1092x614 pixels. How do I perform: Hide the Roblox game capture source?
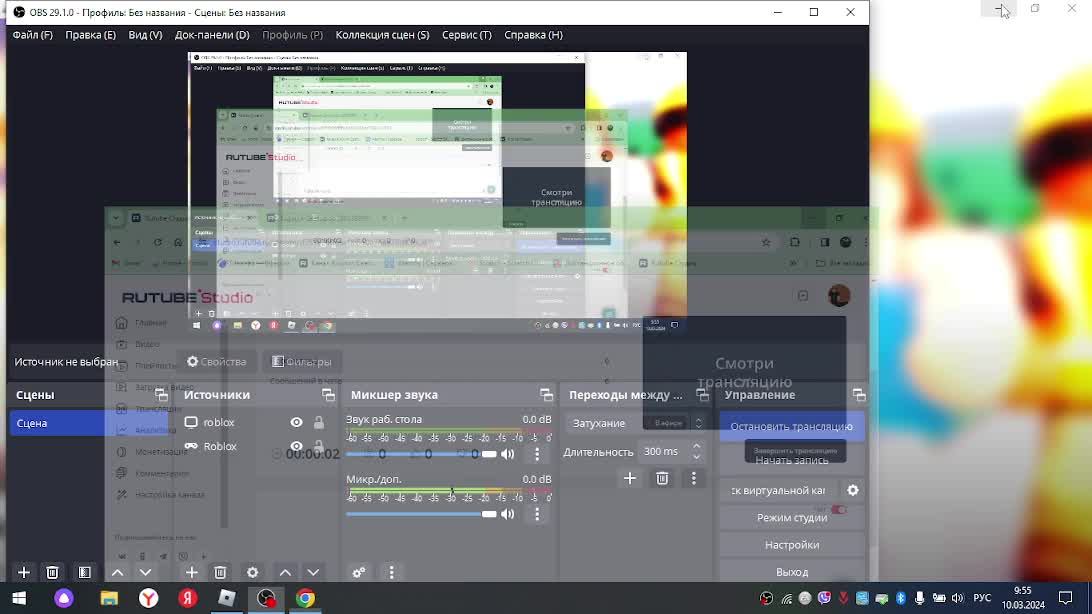click(296, 446)
